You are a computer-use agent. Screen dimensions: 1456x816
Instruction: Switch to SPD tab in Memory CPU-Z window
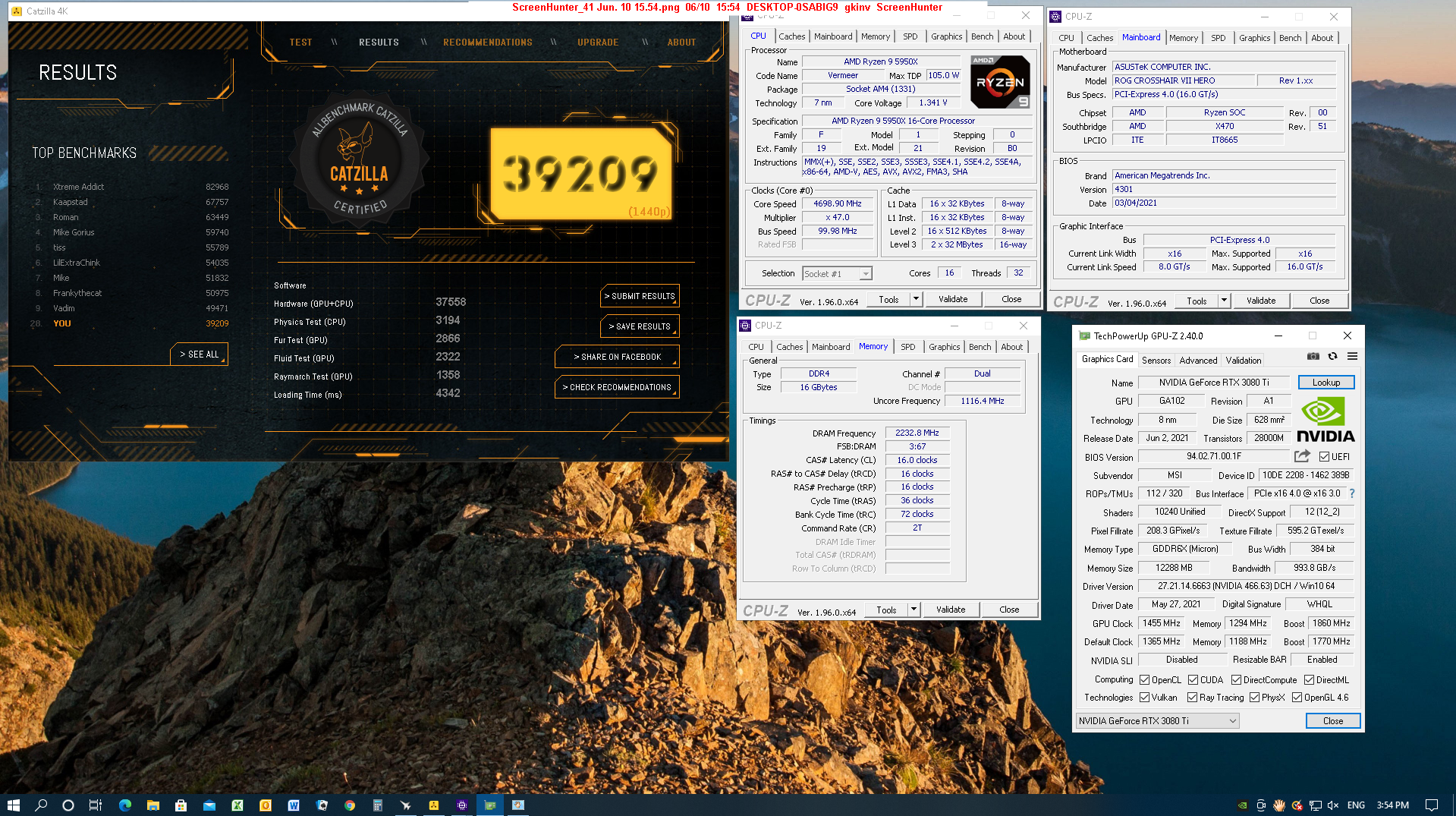907,347
